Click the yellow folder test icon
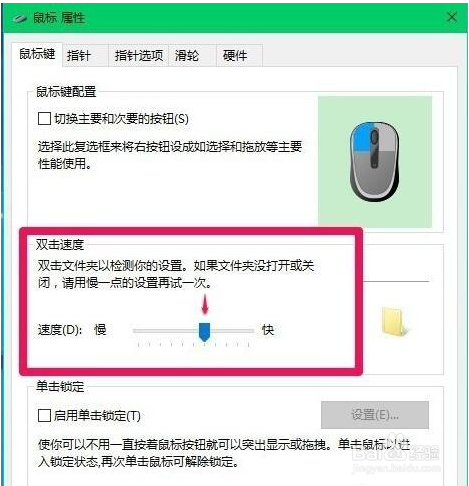 (x=395, y=322)
